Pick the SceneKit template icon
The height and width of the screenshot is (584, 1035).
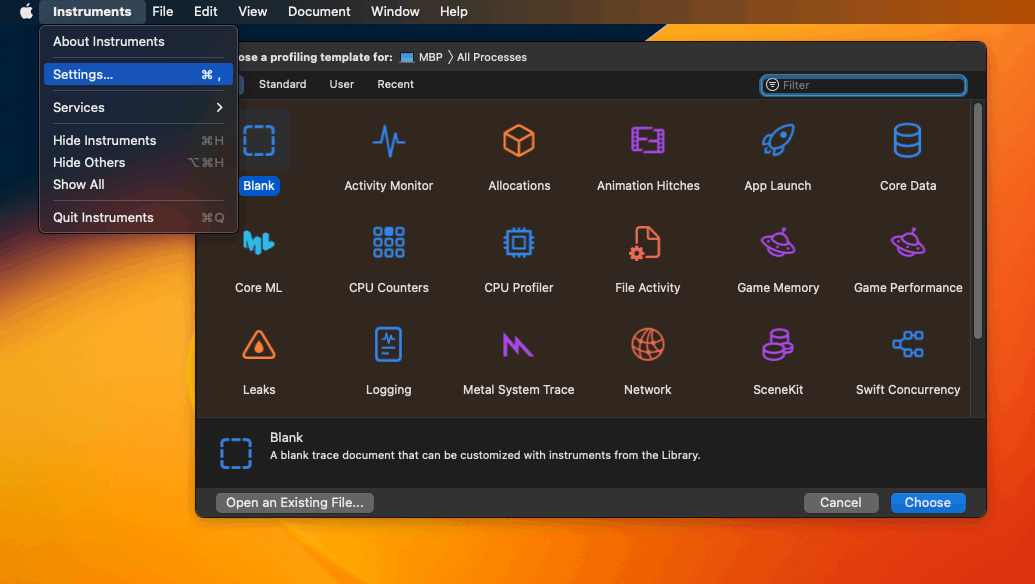coord(778,344)
